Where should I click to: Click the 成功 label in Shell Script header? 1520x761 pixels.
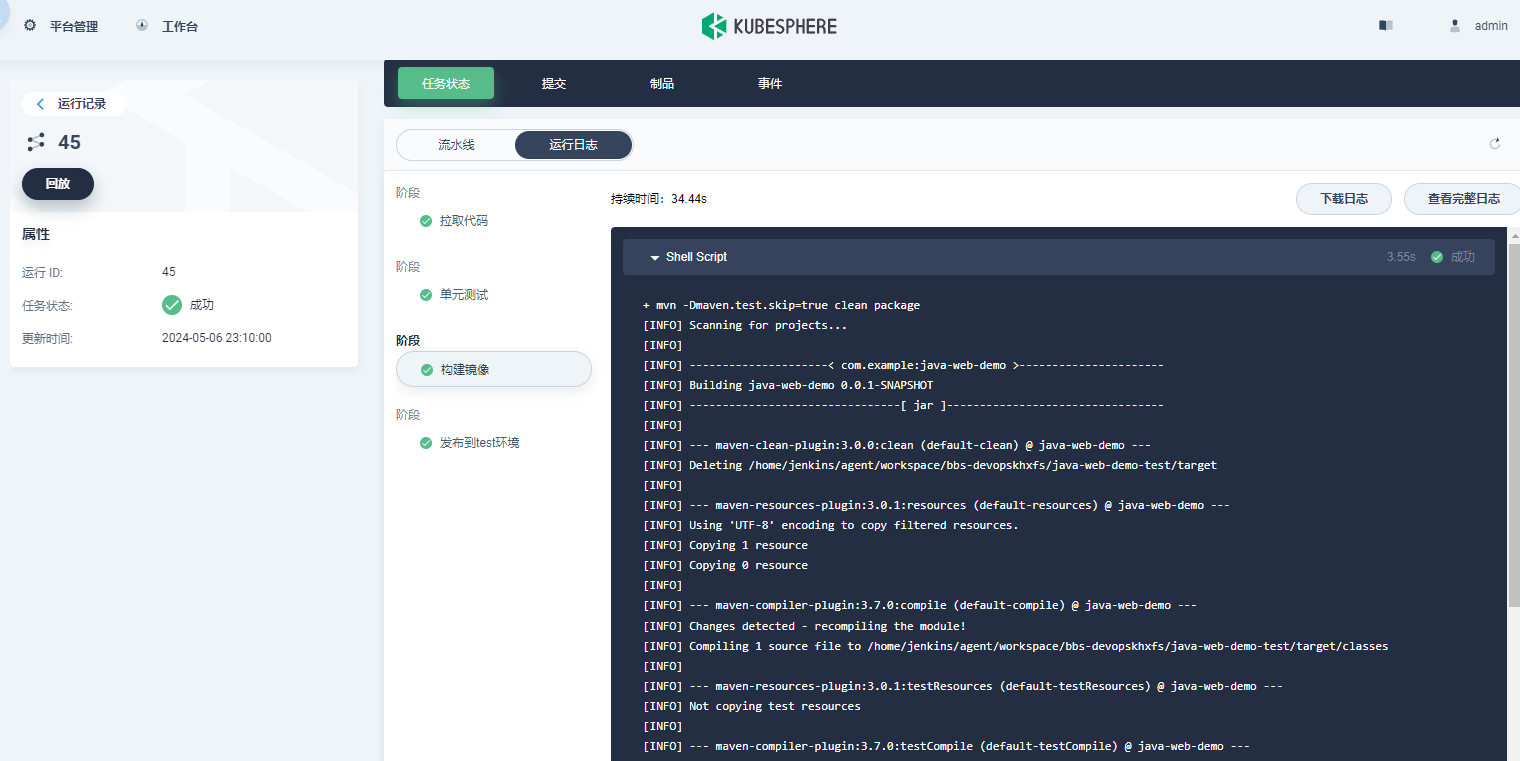[x=1463, y=257]
